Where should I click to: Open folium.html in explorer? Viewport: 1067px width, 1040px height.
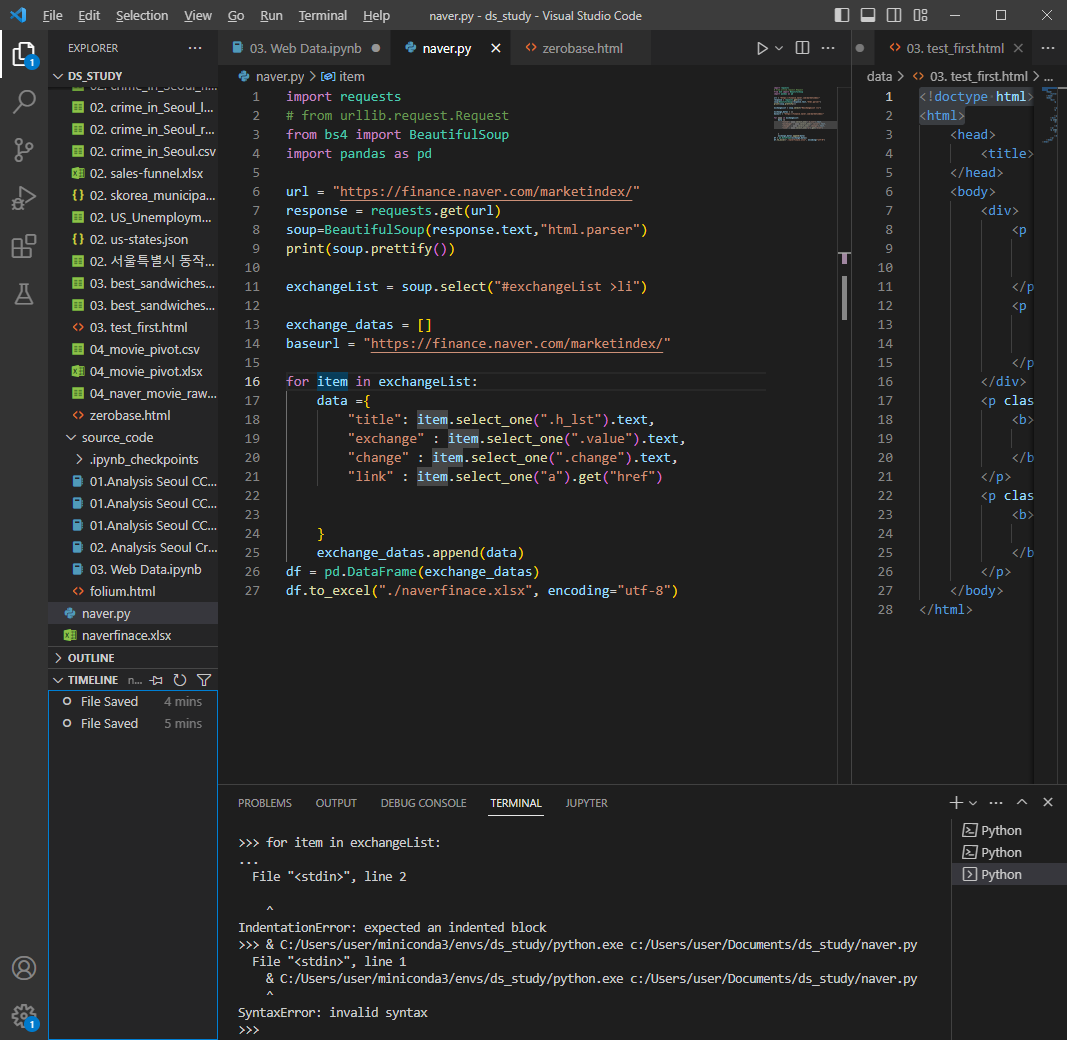click(133, 591)
